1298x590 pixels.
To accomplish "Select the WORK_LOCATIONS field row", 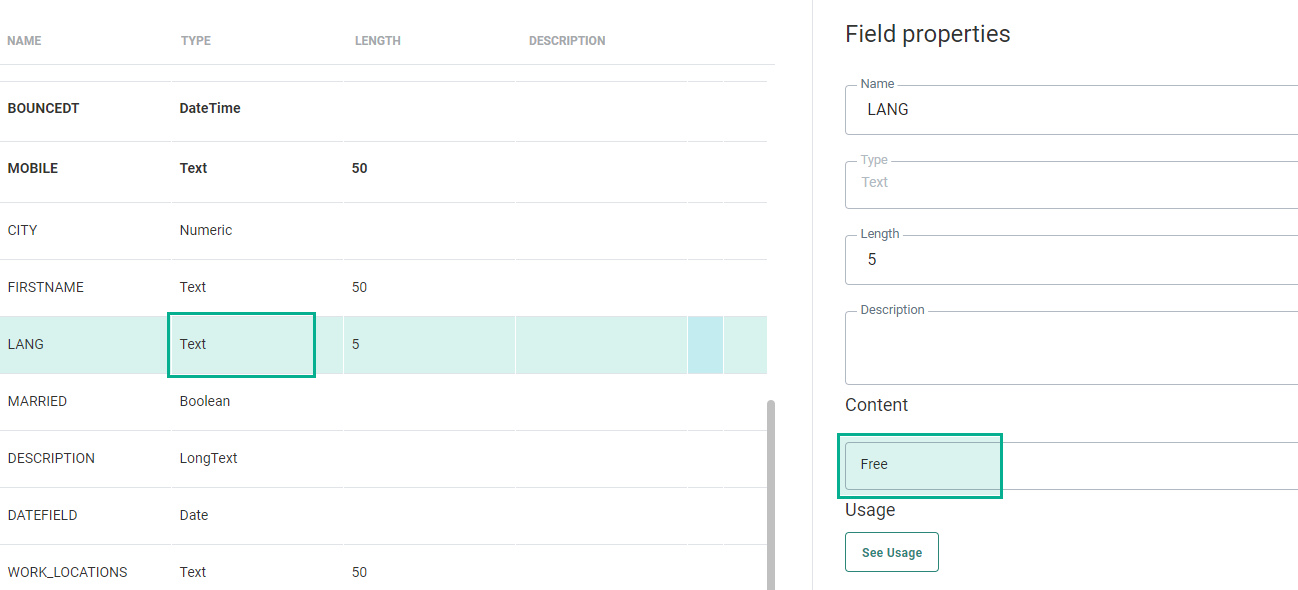I will click(68, 572).
